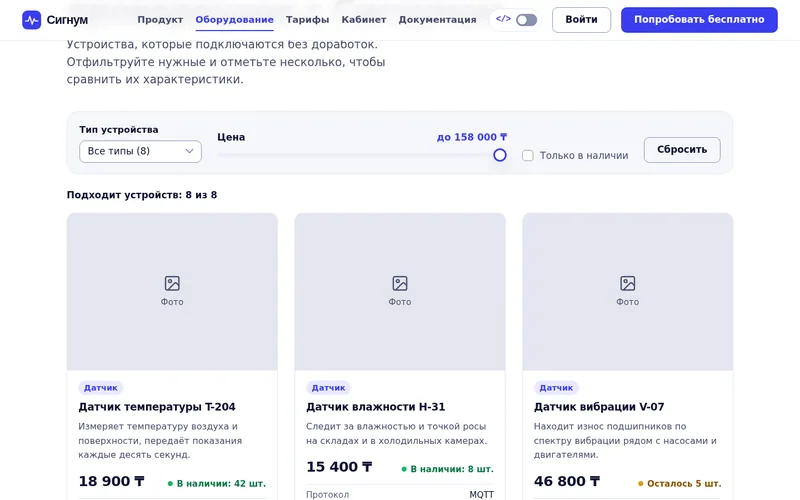Open the «Все типы (8)» dropdown

140,152
